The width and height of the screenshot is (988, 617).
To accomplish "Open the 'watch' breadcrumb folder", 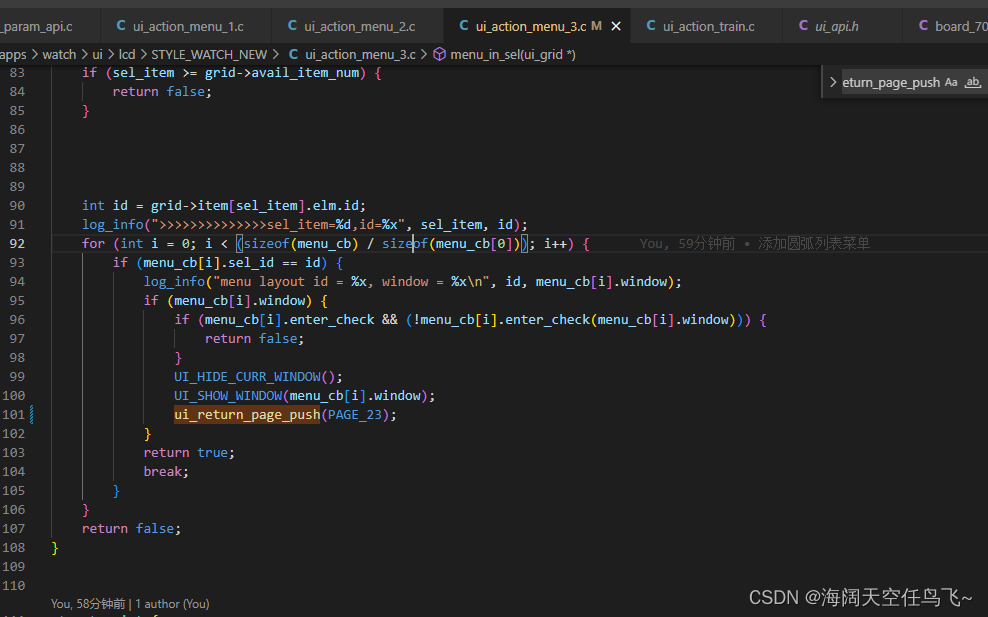I will pos(59,55).
